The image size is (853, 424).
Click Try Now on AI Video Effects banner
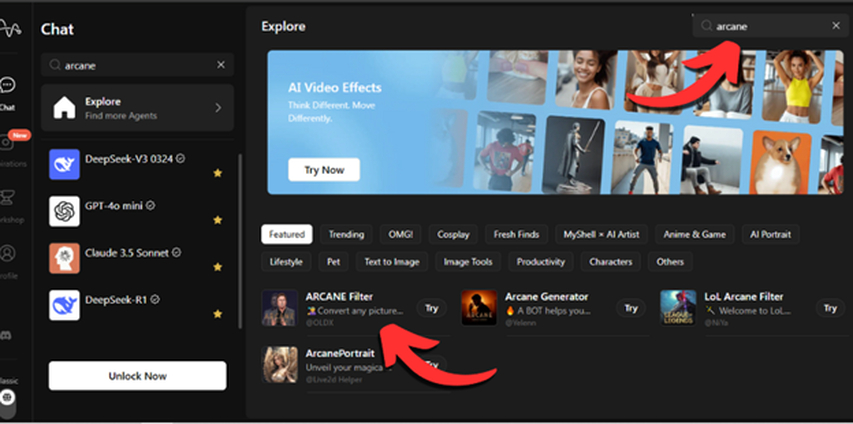(324, 170)
